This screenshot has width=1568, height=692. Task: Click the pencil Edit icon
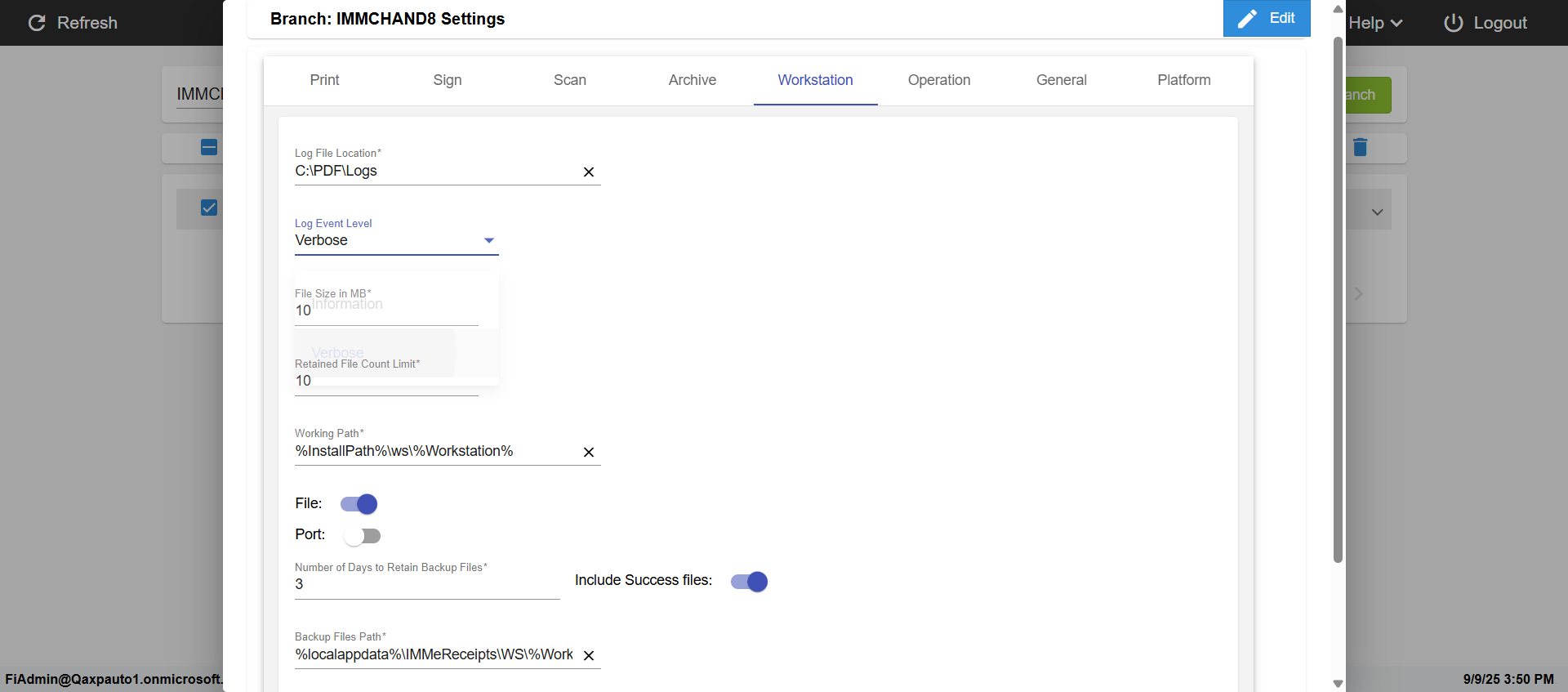point(1247,19)
